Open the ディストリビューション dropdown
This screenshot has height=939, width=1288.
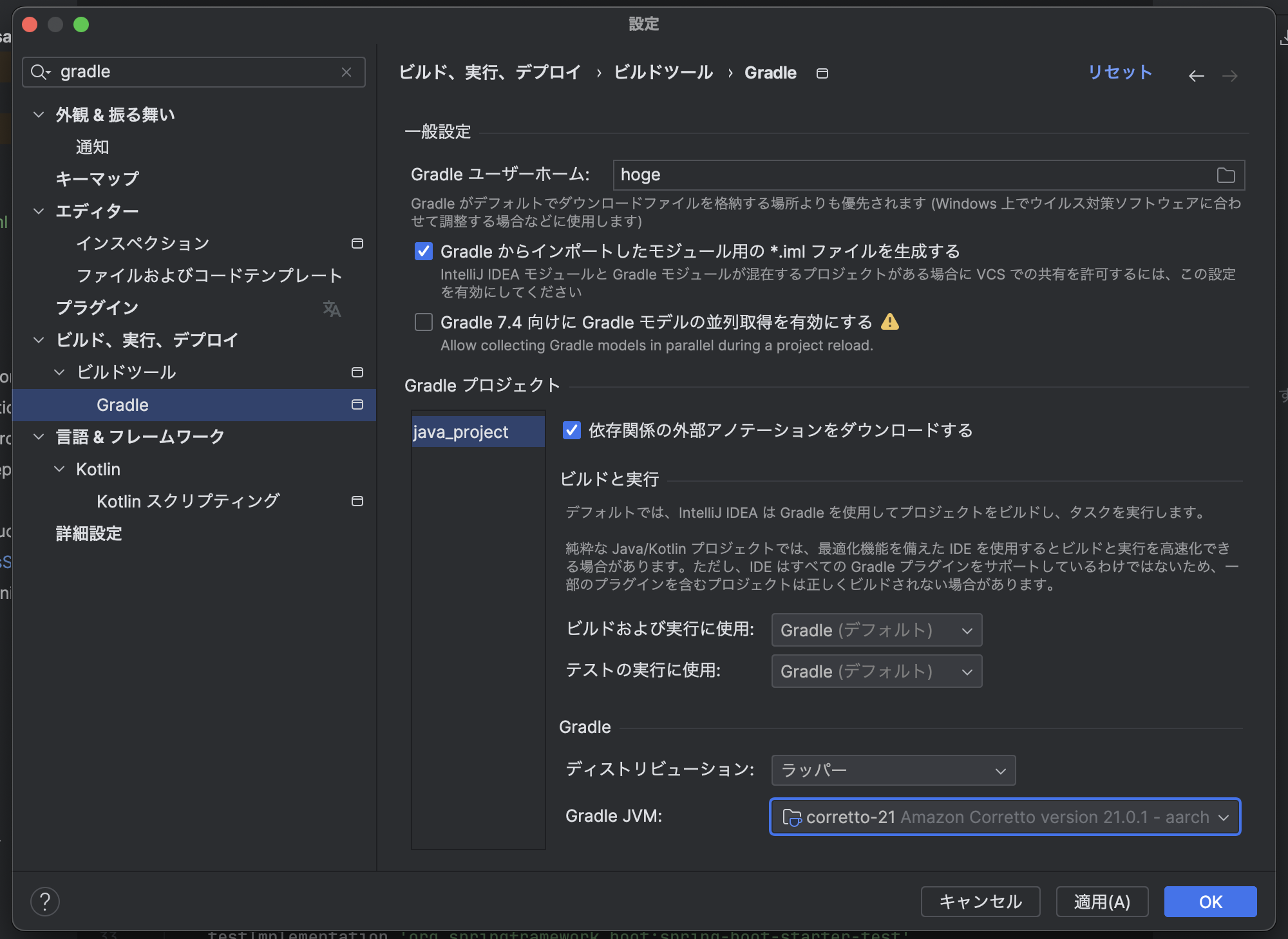893,770
